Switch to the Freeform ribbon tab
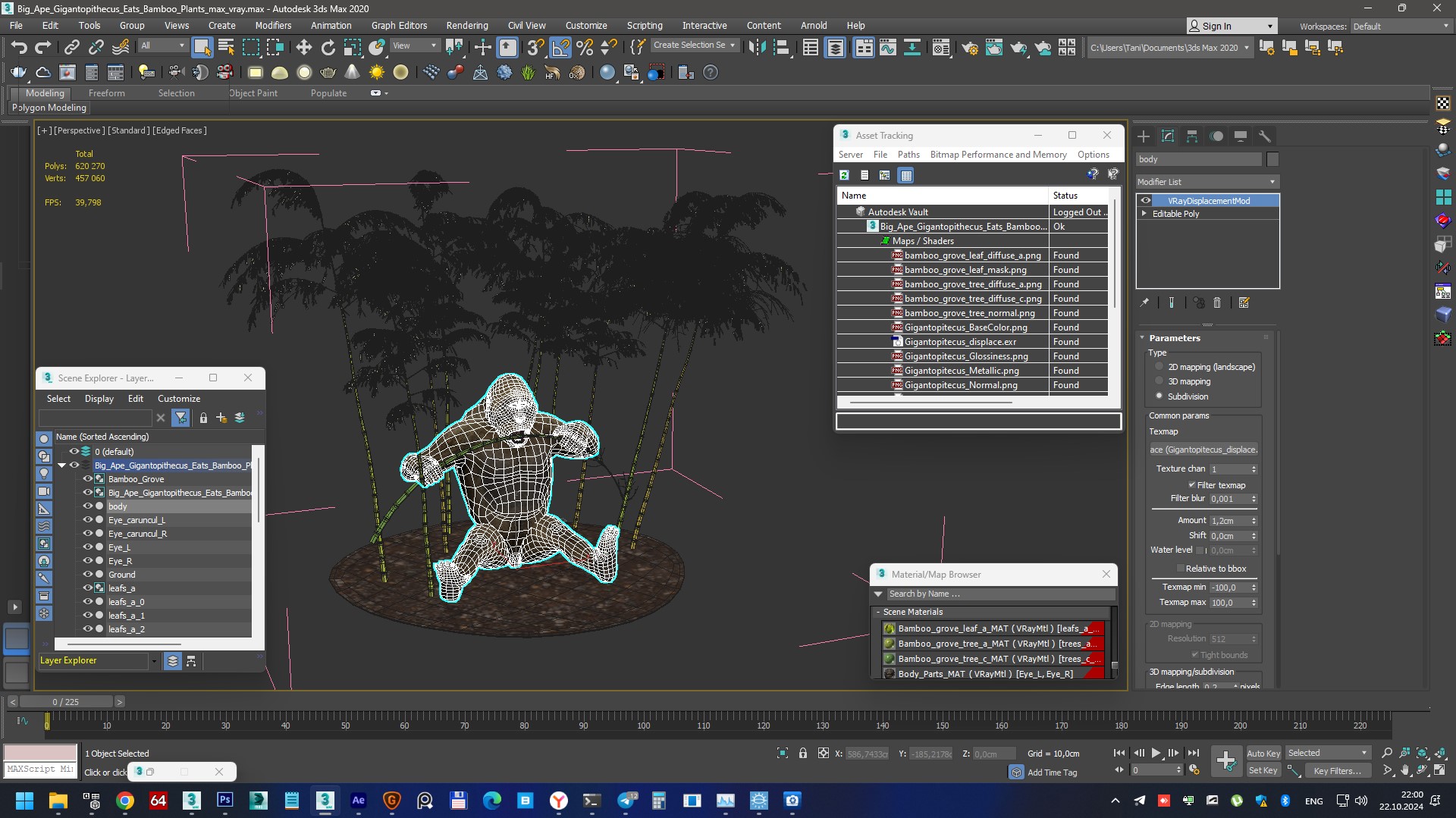 pos(106,92)
